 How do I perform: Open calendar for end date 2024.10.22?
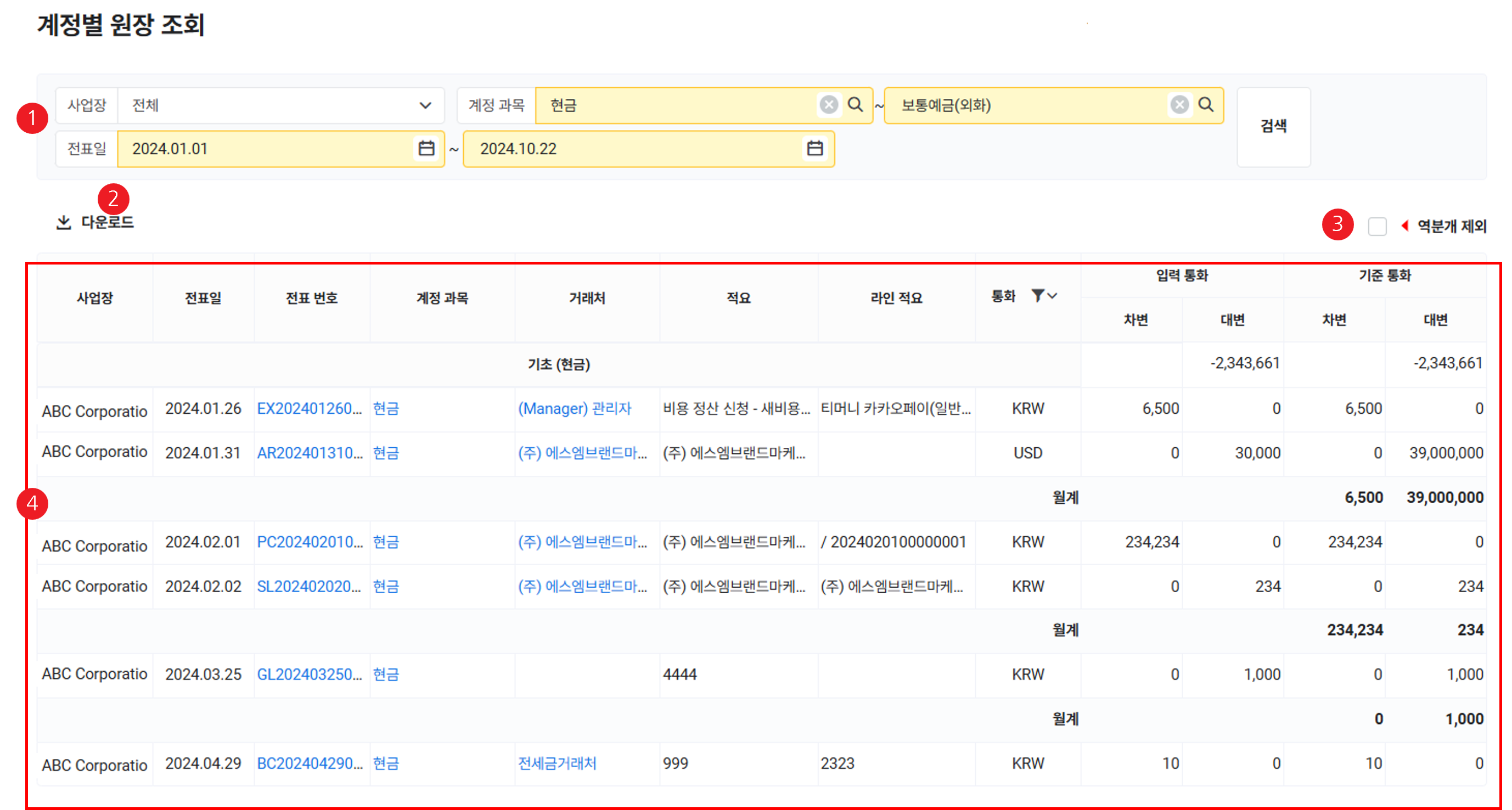click(814, 149)
